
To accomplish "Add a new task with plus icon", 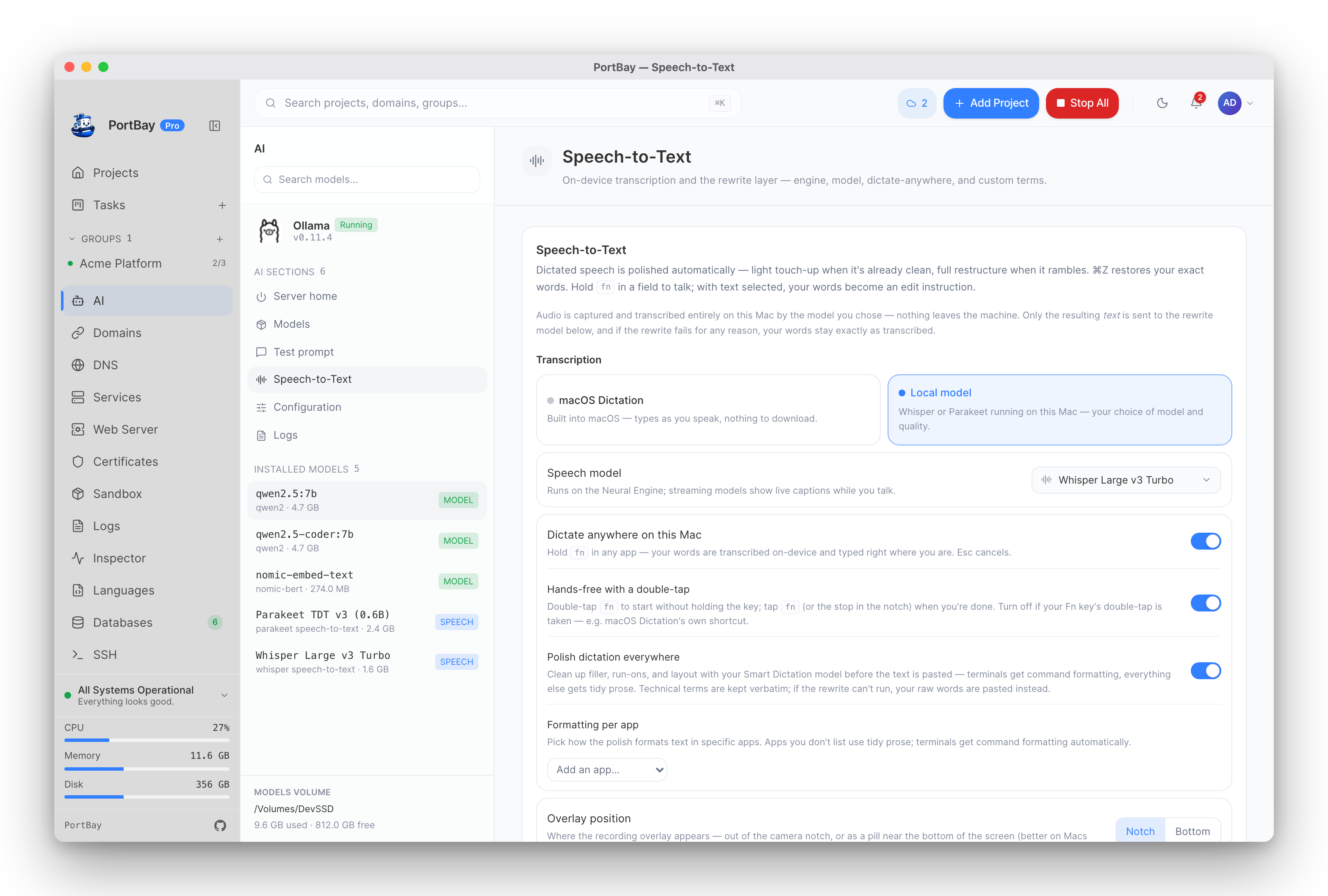I will (x=222, y=205).
